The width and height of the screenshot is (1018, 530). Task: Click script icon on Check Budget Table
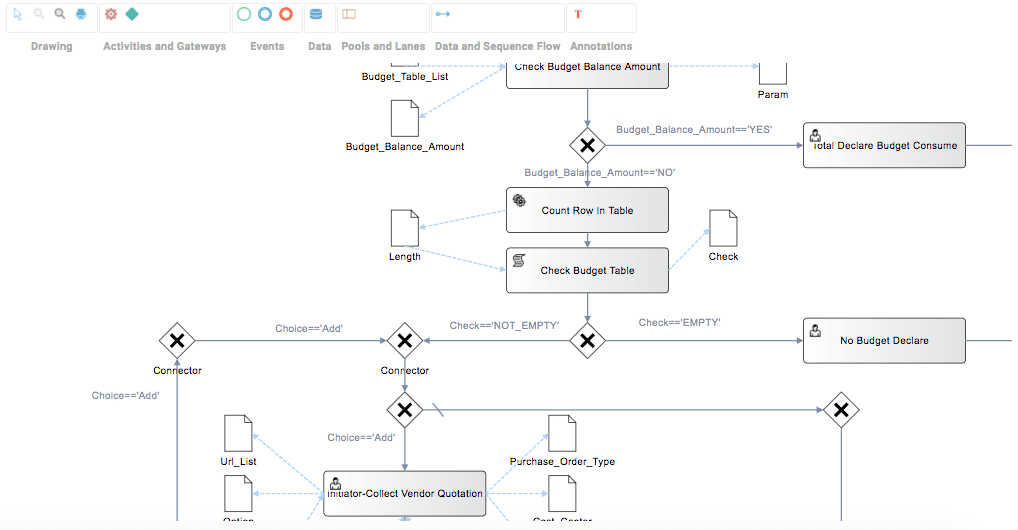(519, 260)
